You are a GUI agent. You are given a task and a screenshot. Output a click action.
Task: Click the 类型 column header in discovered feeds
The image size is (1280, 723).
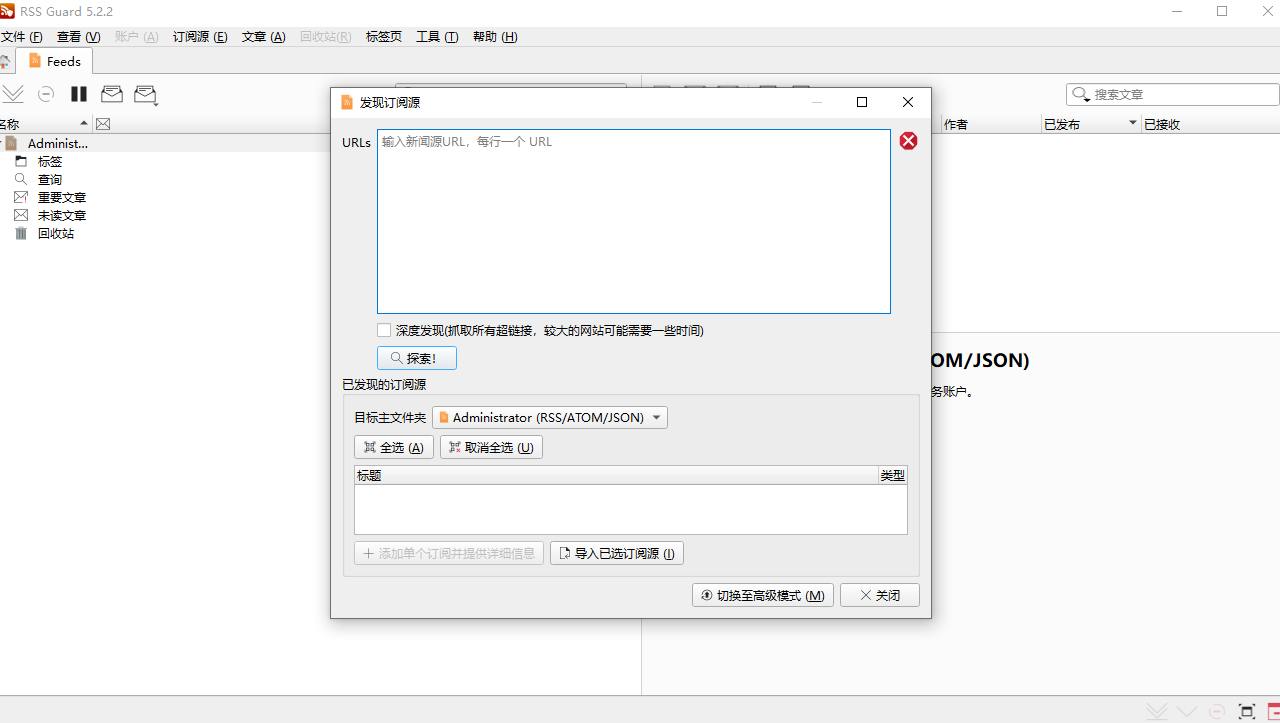(893, 475)
